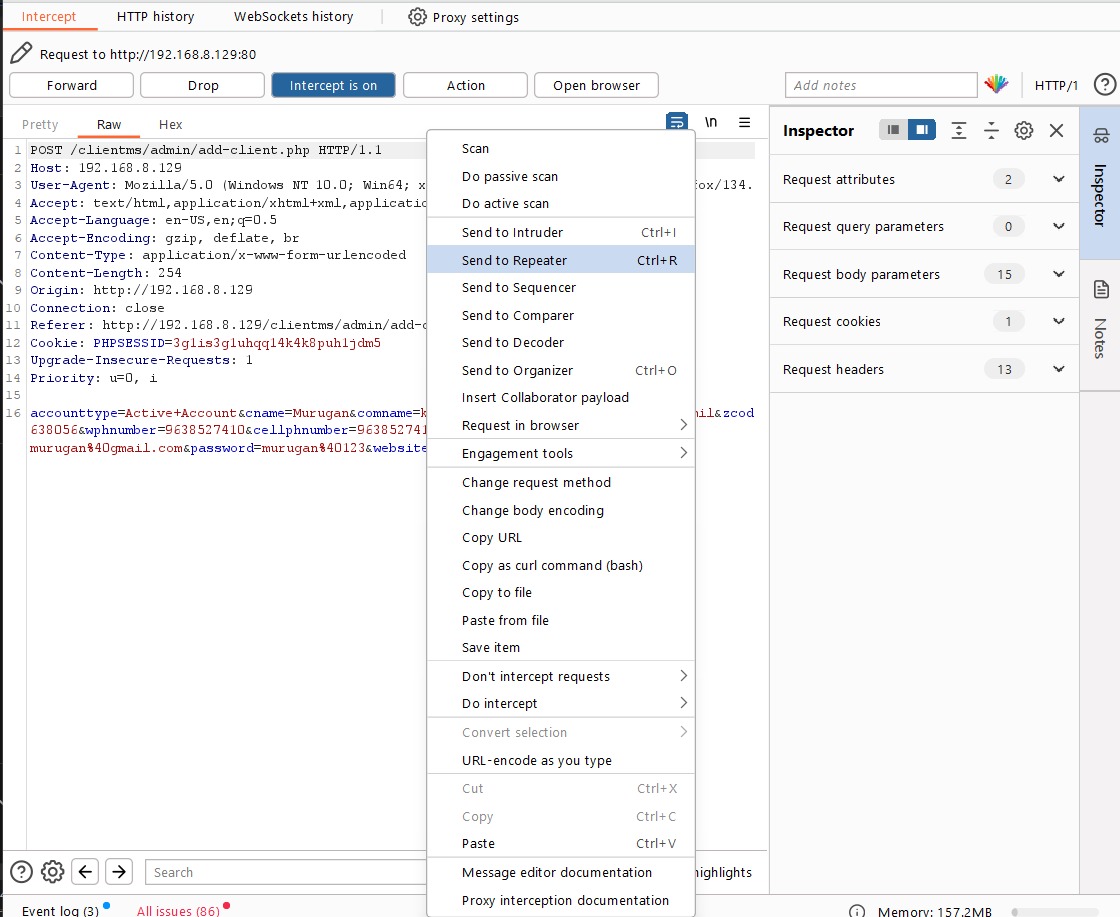Open search settings gear icon

(52, 872)
